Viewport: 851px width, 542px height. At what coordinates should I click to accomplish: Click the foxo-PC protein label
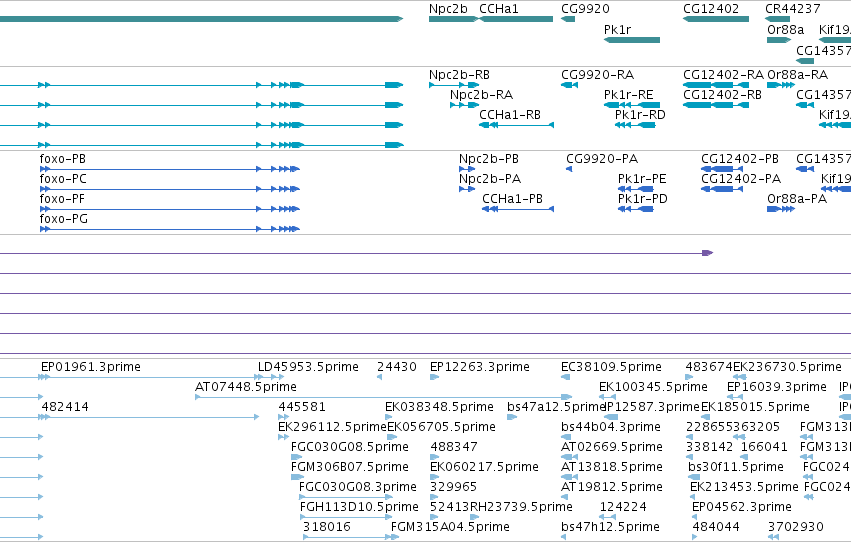63,179
